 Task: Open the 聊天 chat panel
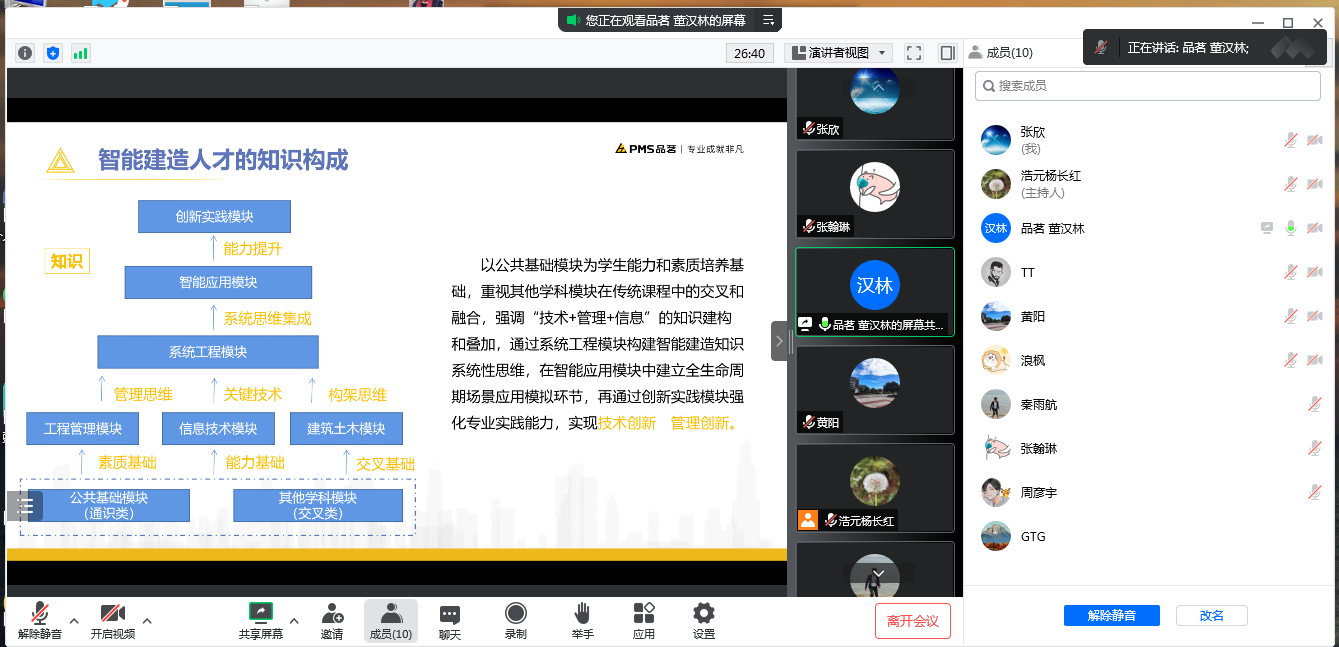[x=450, y=620]
